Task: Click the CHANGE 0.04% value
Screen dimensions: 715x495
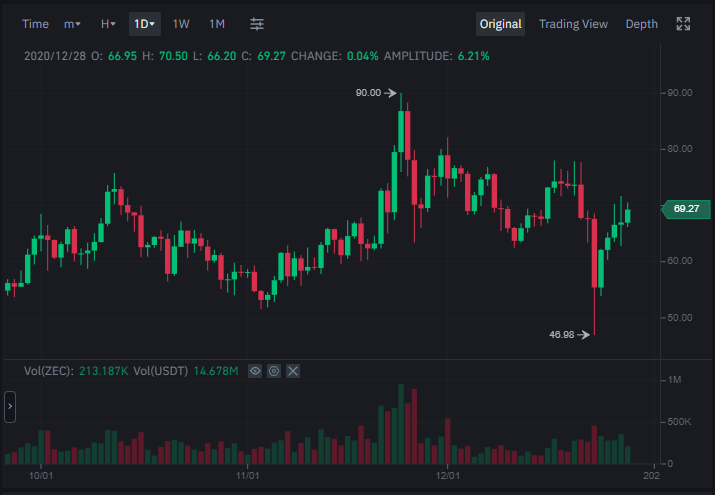Action: pos(363,56)
